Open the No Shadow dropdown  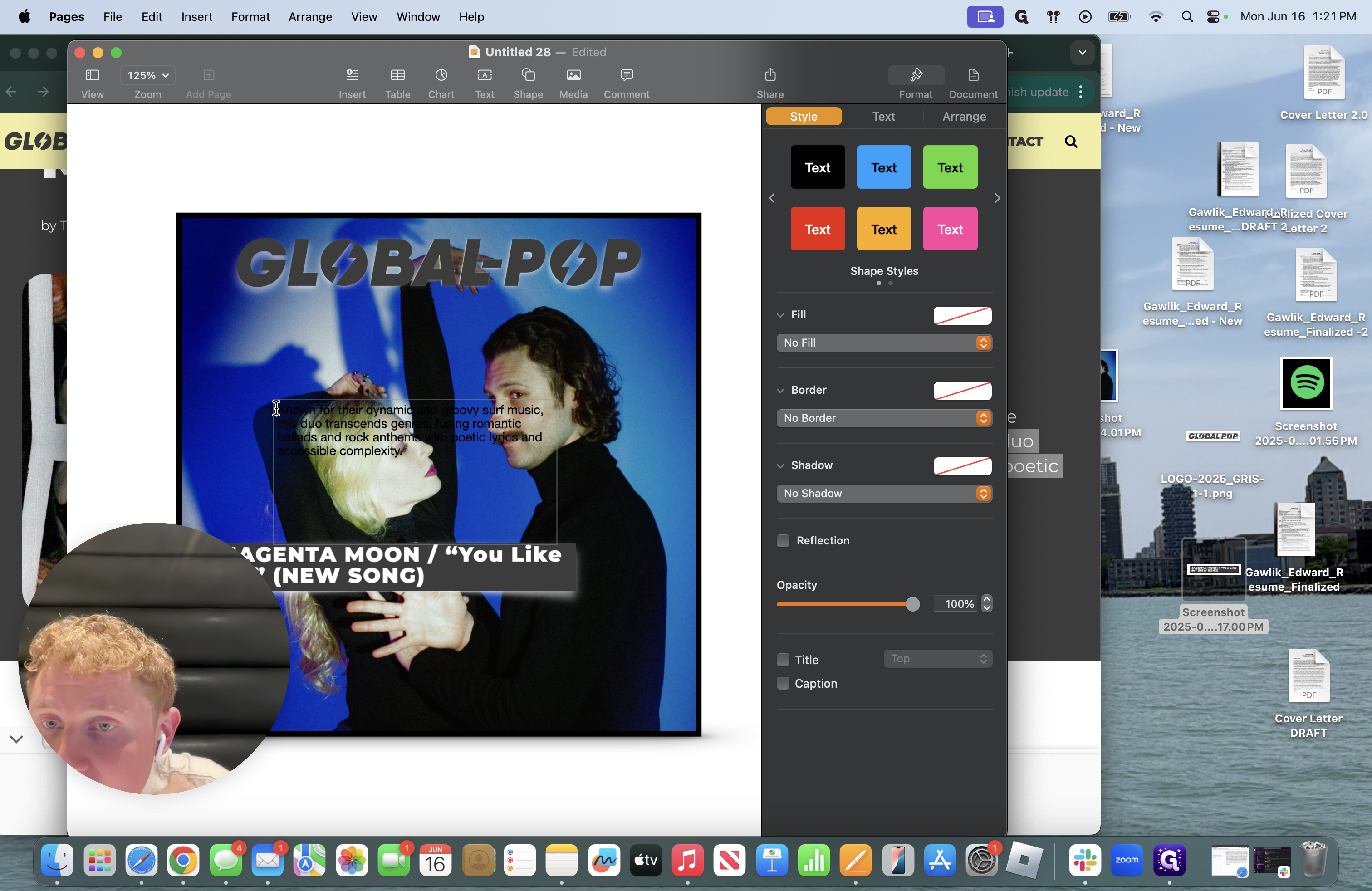pos(884,493)
